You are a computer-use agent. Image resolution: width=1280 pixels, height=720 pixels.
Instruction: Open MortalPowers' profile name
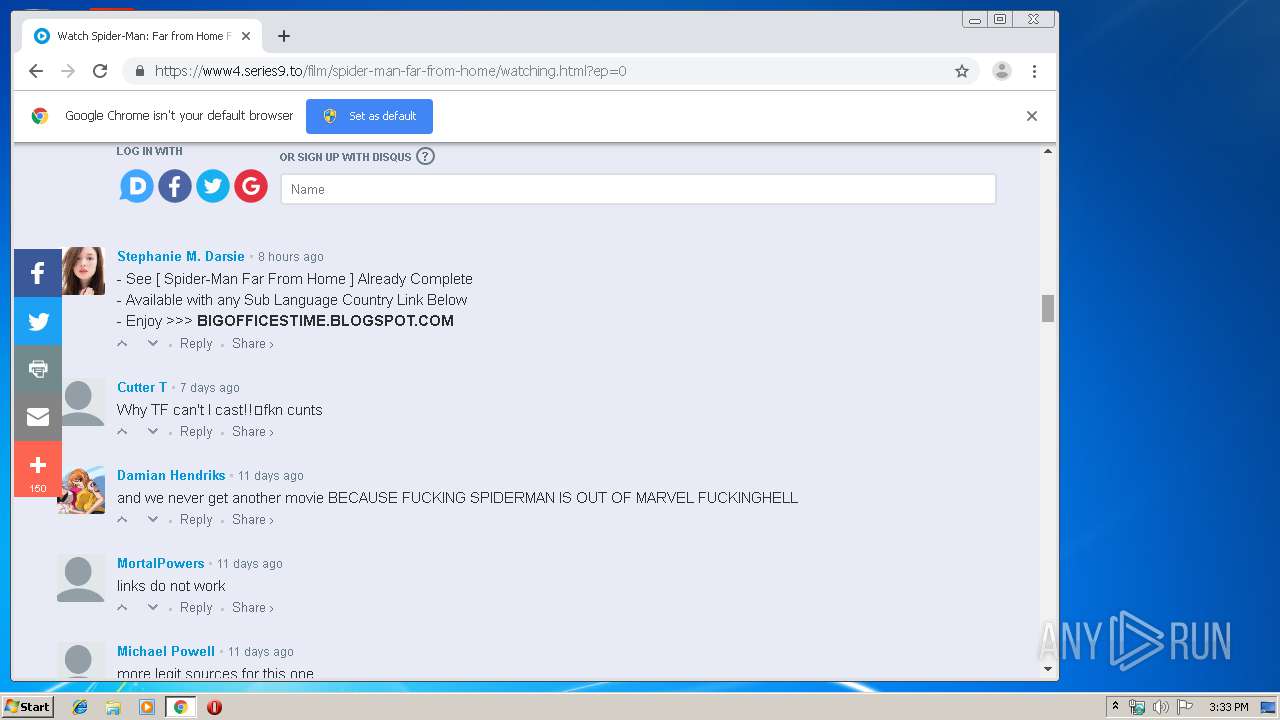pos(161,563)
